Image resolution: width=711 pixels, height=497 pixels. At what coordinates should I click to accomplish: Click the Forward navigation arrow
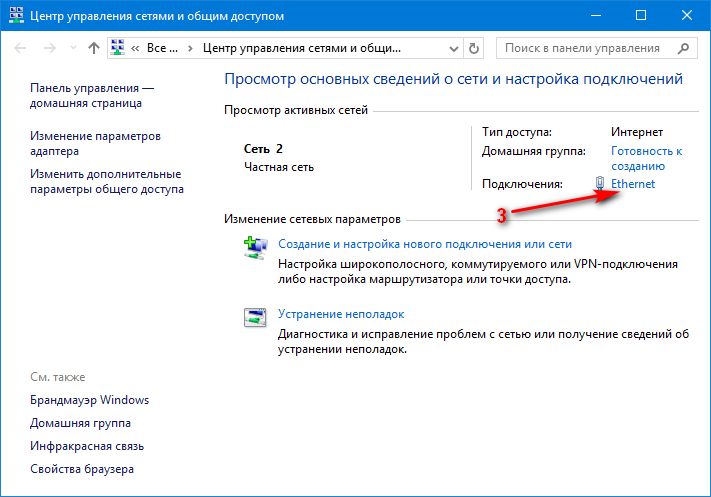(47, 48)
